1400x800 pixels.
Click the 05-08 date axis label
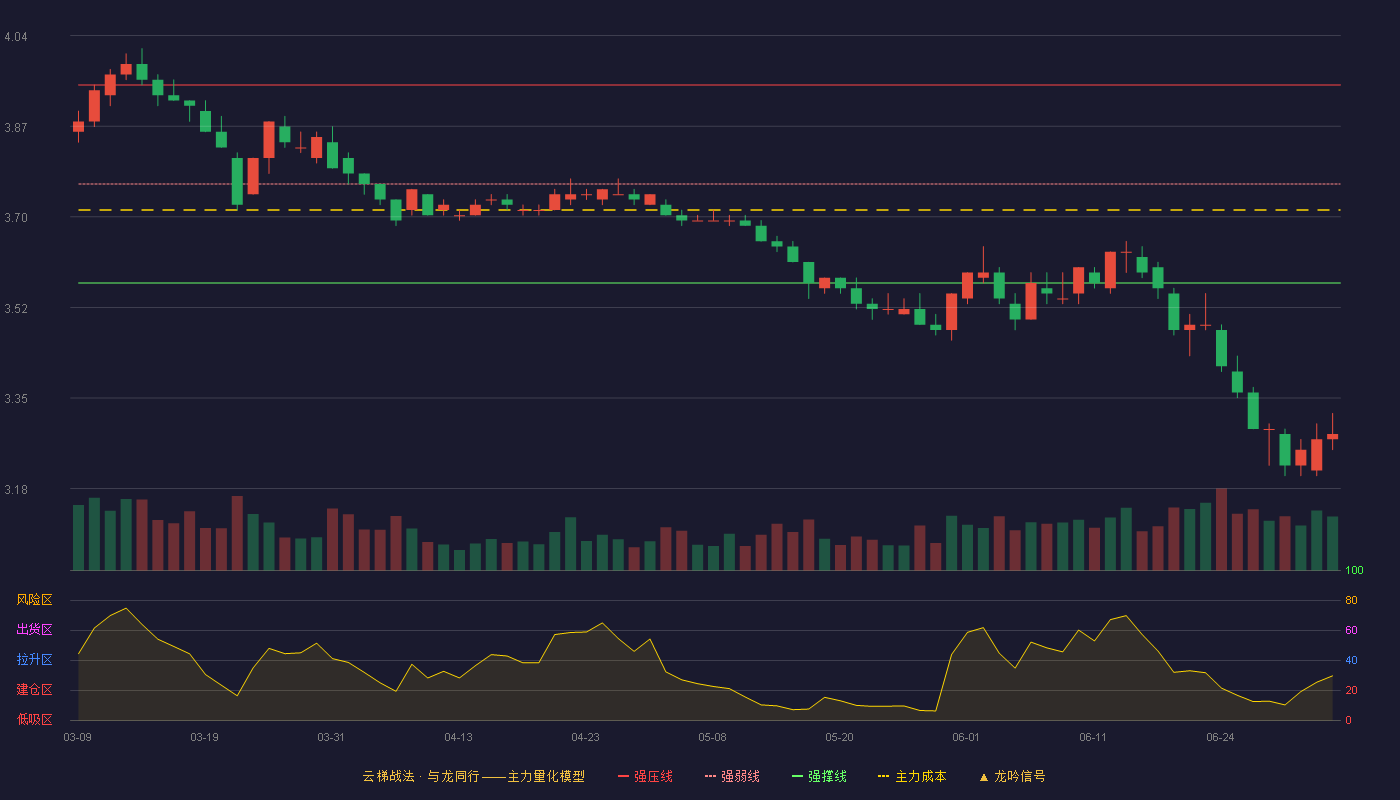712,737
